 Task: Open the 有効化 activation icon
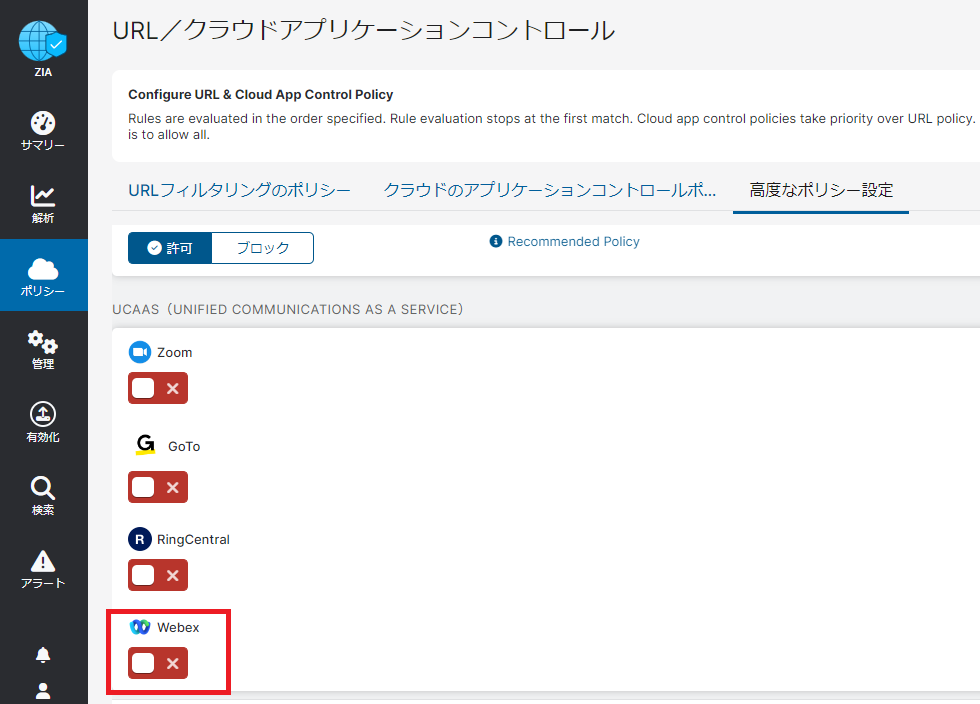[42, 414]
